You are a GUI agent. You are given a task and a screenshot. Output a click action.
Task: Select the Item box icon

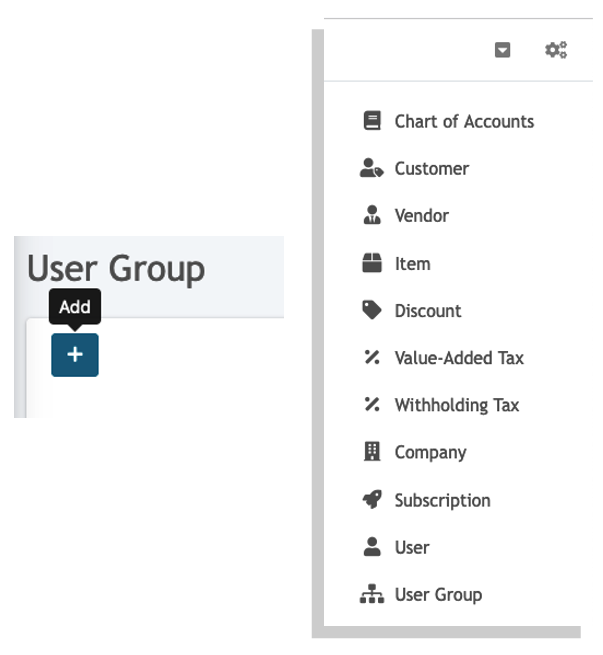372,263
